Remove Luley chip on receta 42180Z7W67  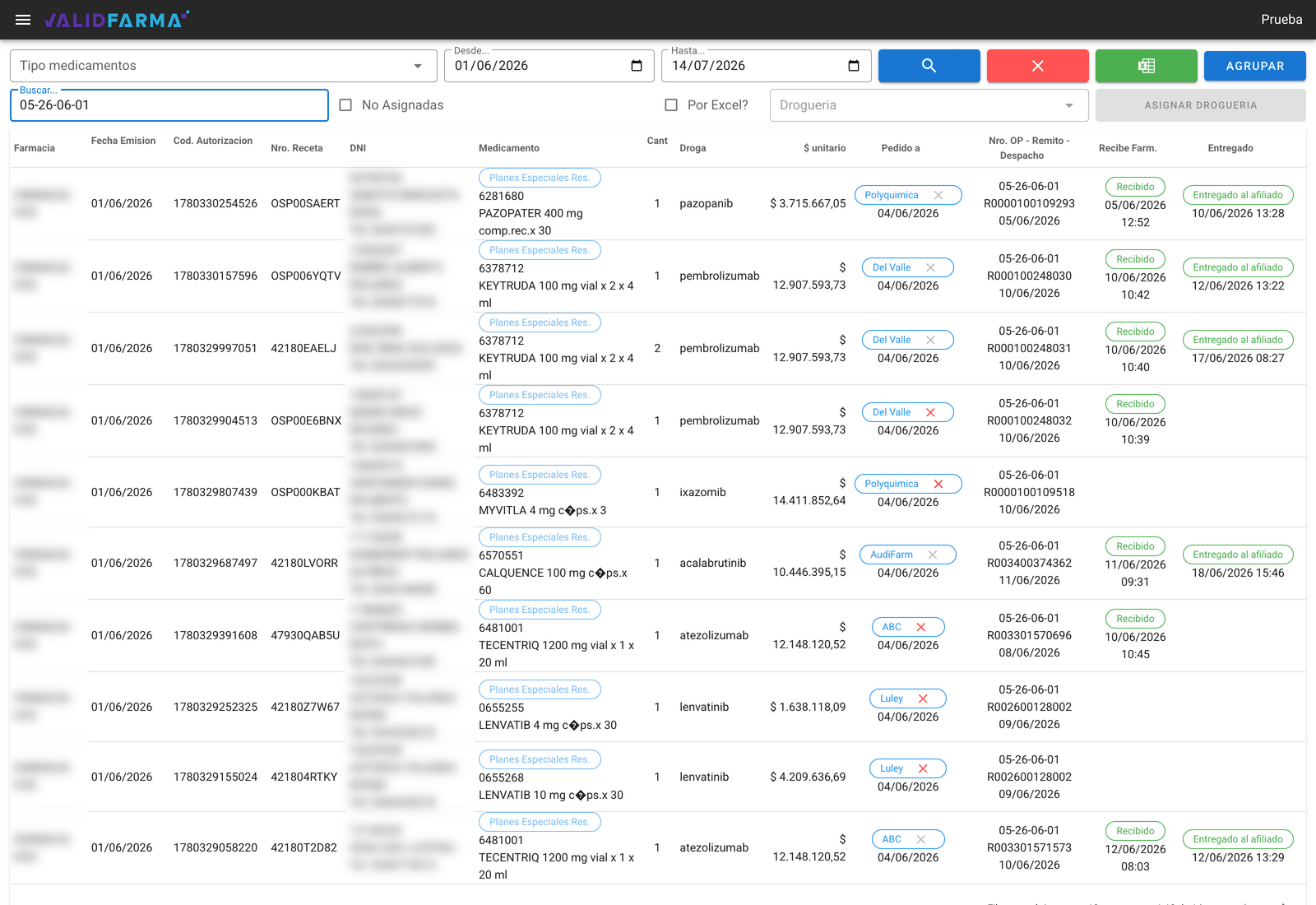(923, 698)
